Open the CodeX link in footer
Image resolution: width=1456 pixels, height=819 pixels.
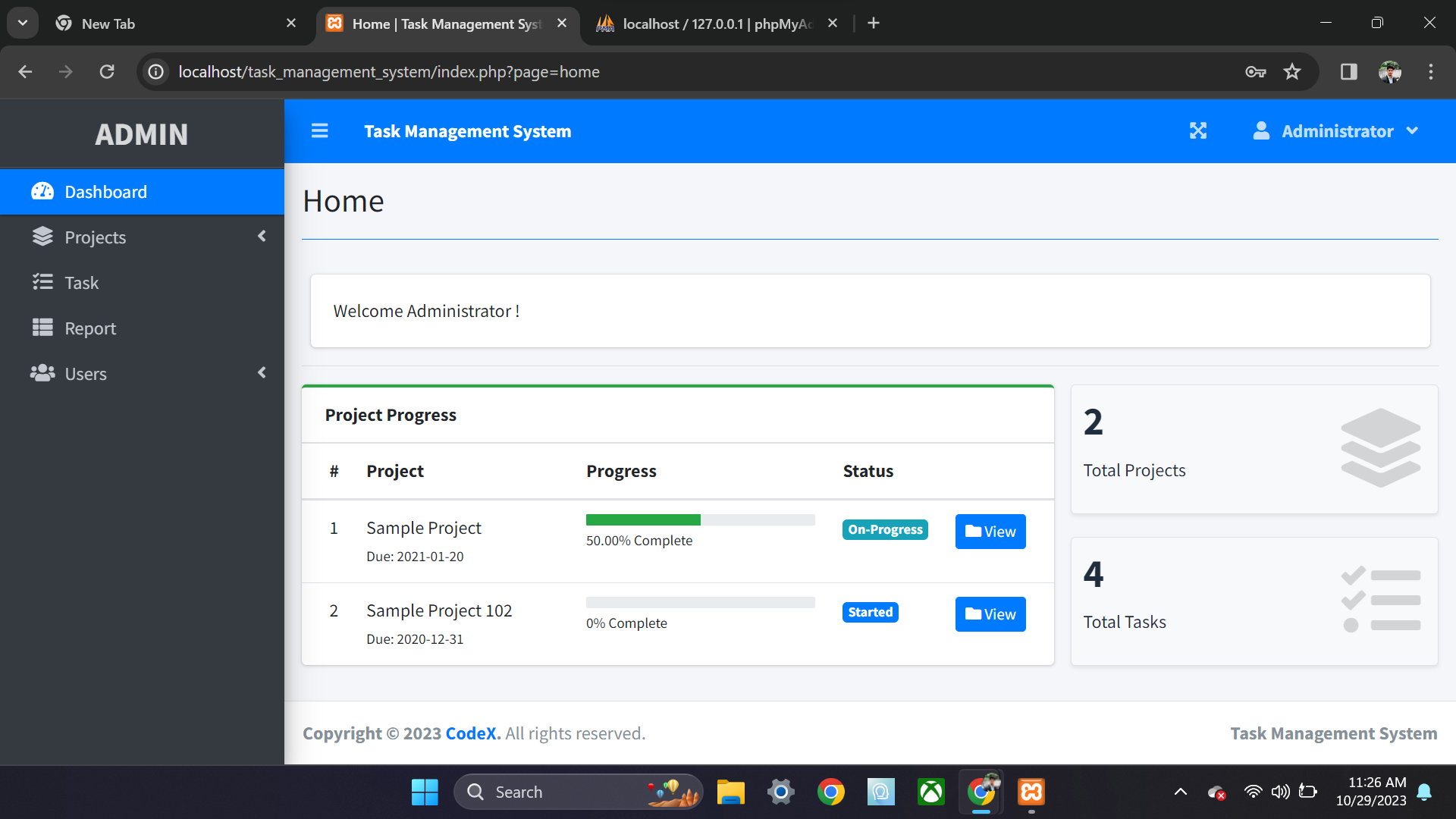(470, 733)
